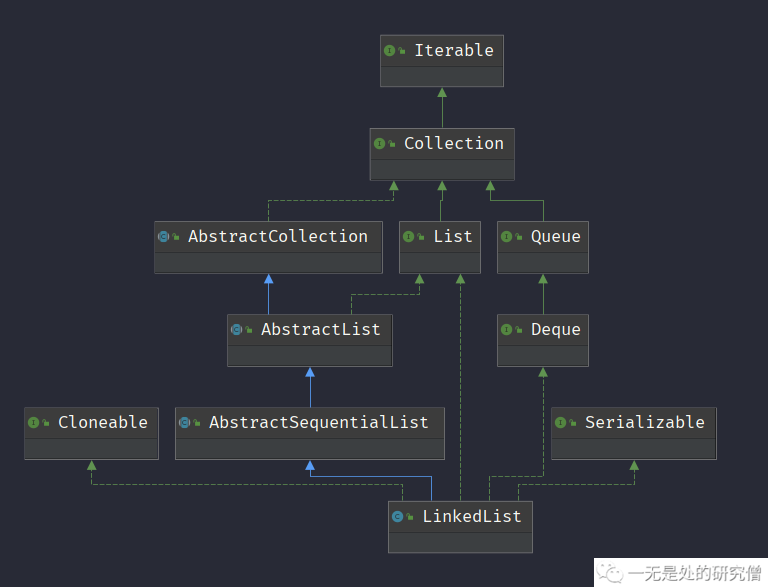
Task: Click the Deque node label
Action: pos(555,329)
